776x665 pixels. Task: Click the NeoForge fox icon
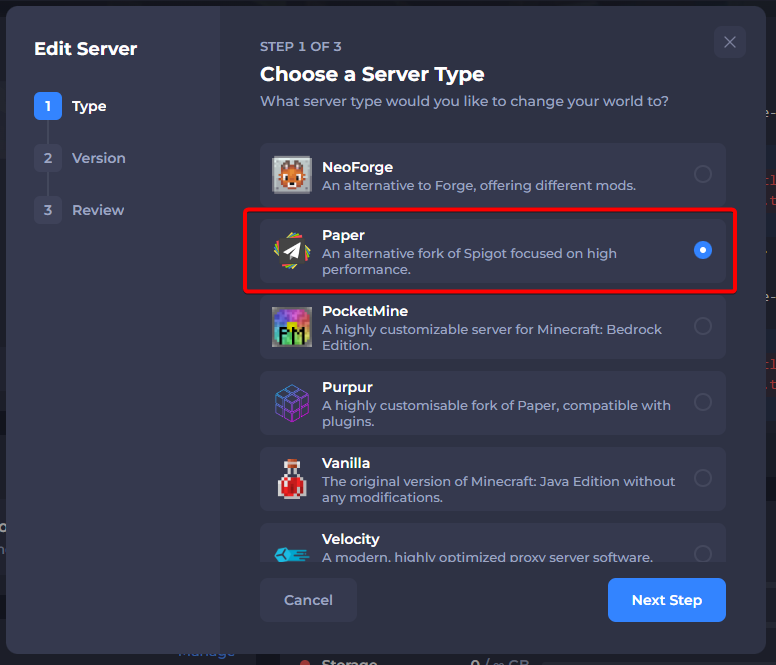(x=291, y=175)
